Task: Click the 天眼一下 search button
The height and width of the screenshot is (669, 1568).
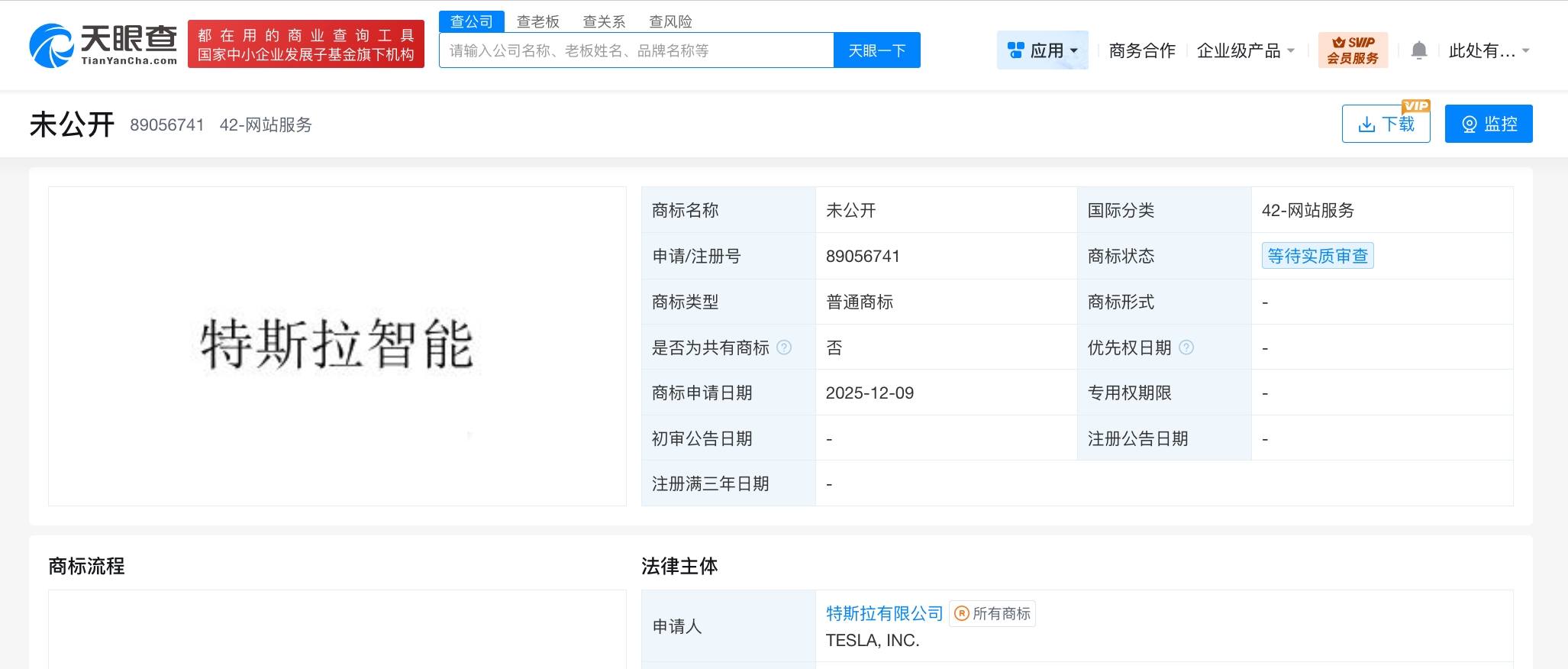Action: click(877, 50)
